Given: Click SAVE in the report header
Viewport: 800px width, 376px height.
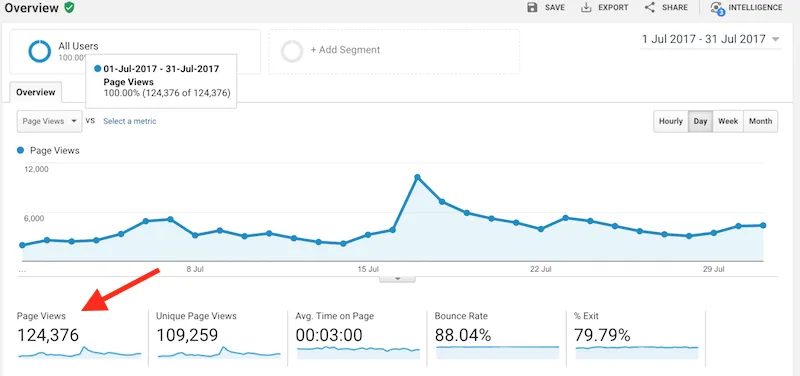Looking at the screenshot, I should [x=555, y=8].
